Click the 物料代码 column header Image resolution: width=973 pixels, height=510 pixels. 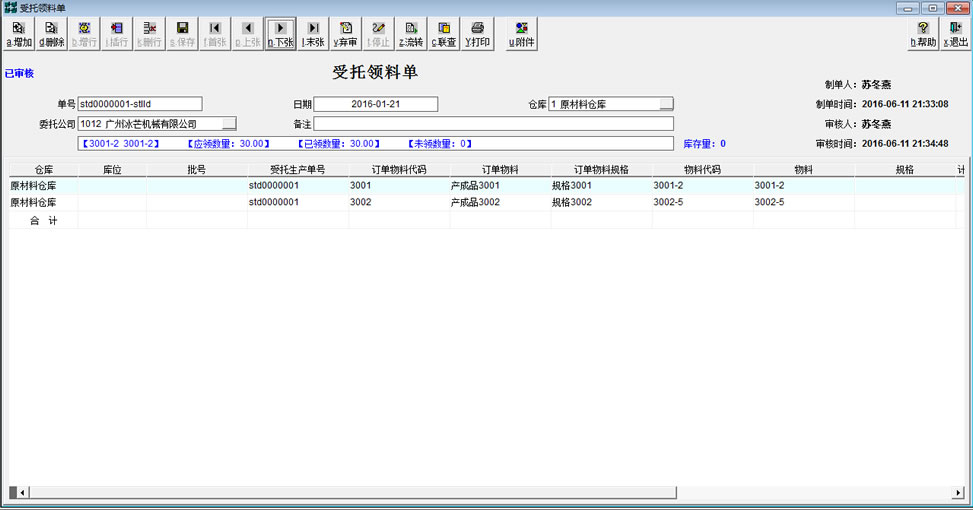(x=702, y=169)
